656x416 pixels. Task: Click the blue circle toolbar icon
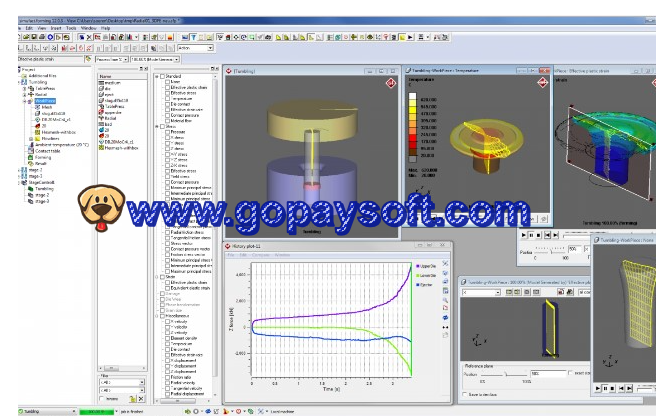tap(50, 37)
